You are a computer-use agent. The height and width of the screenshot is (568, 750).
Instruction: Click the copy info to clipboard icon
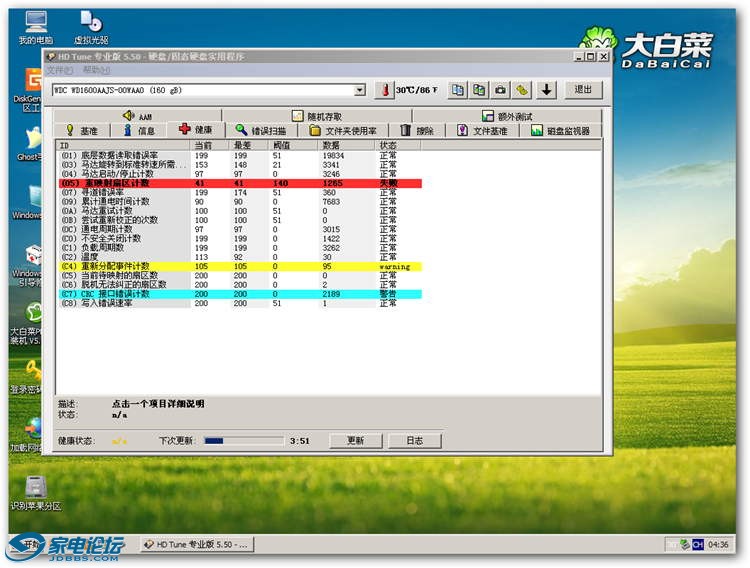[x=458, y=89]
